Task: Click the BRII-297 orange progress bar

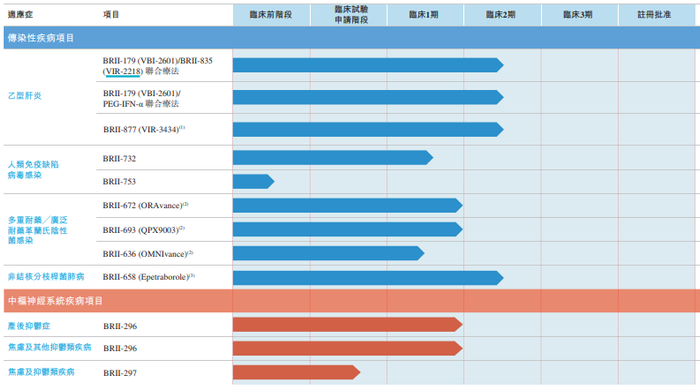Action: [x=296, y=372]
